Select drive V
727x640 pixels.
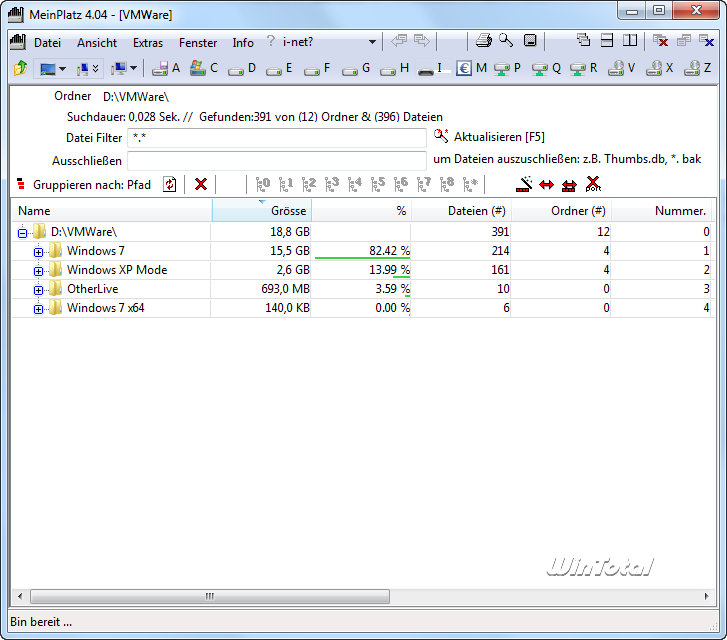point(621,69)
